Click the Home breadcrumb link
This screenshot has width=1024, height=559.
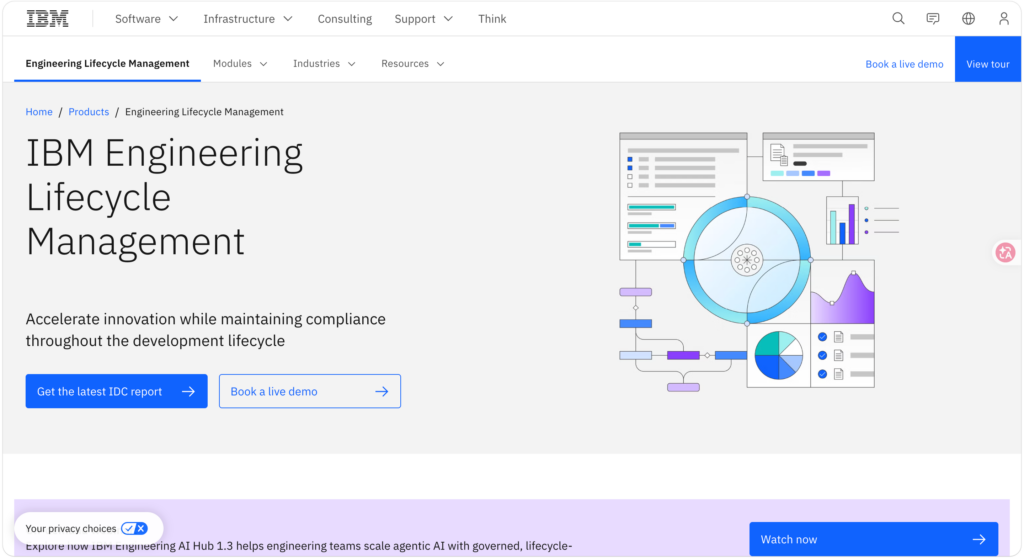tap(39, 112)
